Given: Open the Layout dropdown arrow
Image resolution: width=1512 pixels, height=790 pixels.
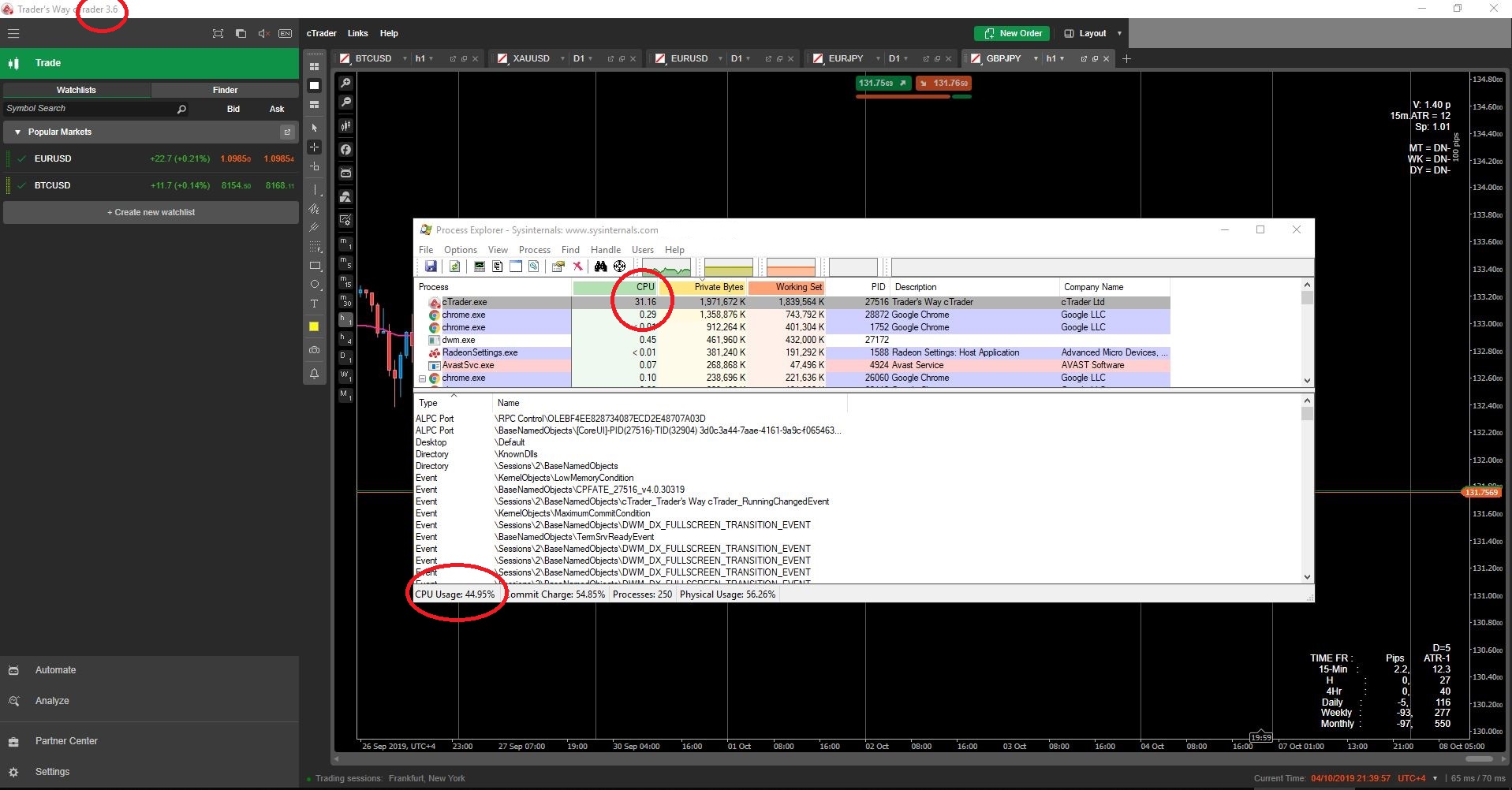Looking at the screenshot, I should (1119, 34).
